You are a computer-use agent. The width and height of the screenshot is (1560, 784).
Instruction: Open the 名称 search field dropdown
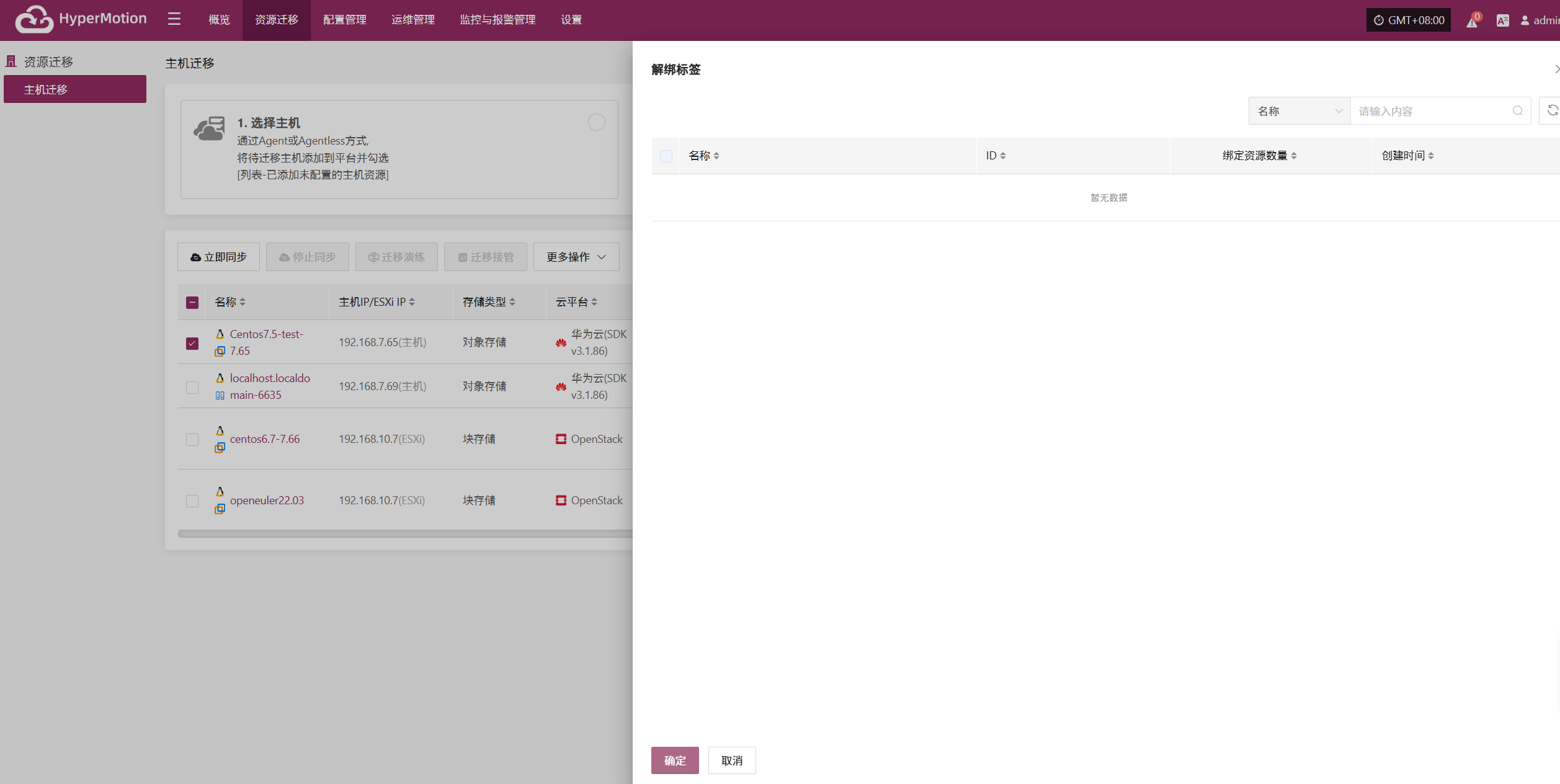pyautogui.click(x=1299, y=111)
